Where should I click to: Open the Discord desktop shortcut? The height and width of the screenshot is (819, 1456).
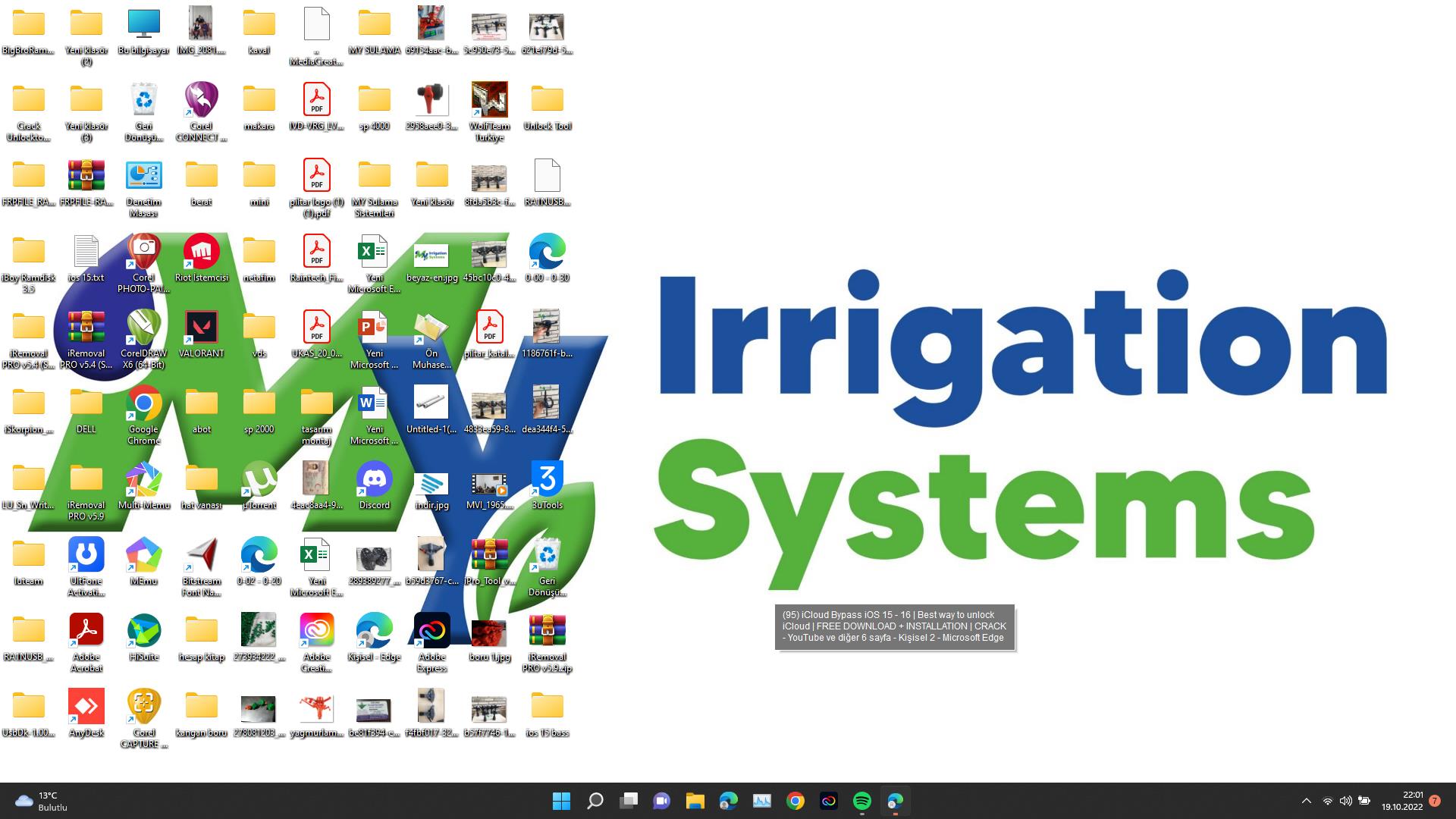374,479
